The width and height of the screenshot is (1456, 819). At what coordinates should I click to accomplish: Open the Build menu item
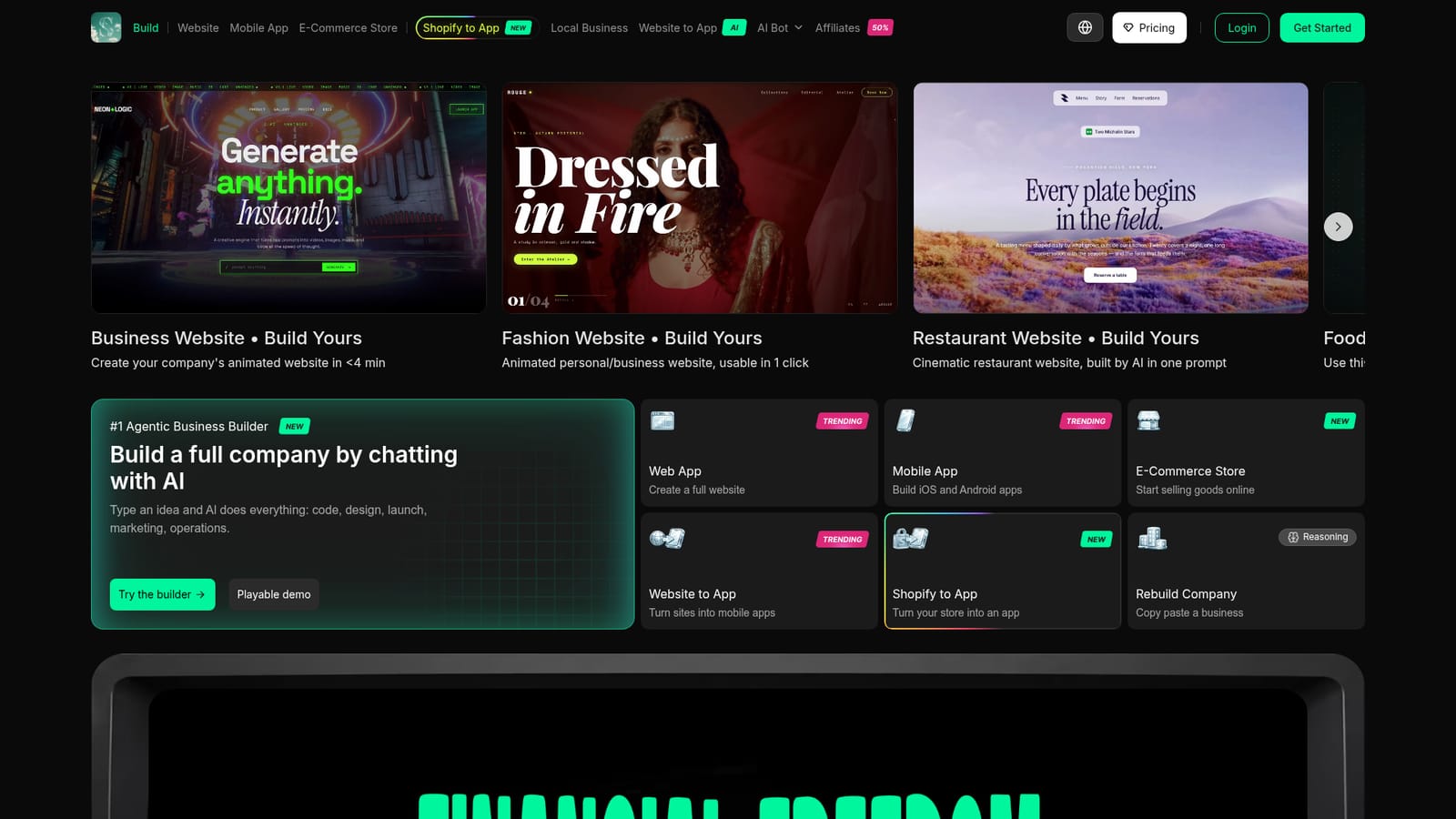[x=146, y=27]
